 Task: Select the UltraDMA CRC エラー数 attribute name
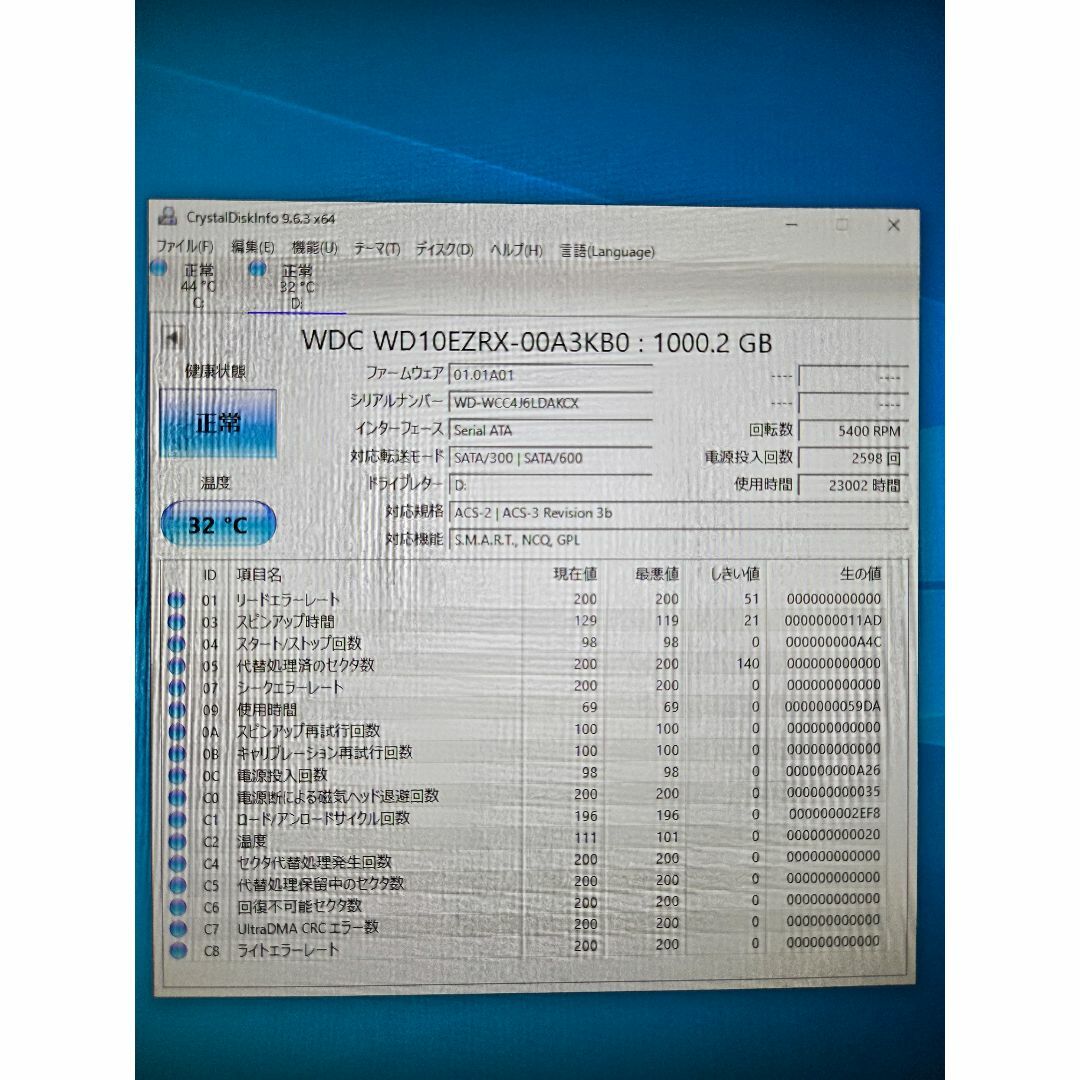tap(308, 928)
